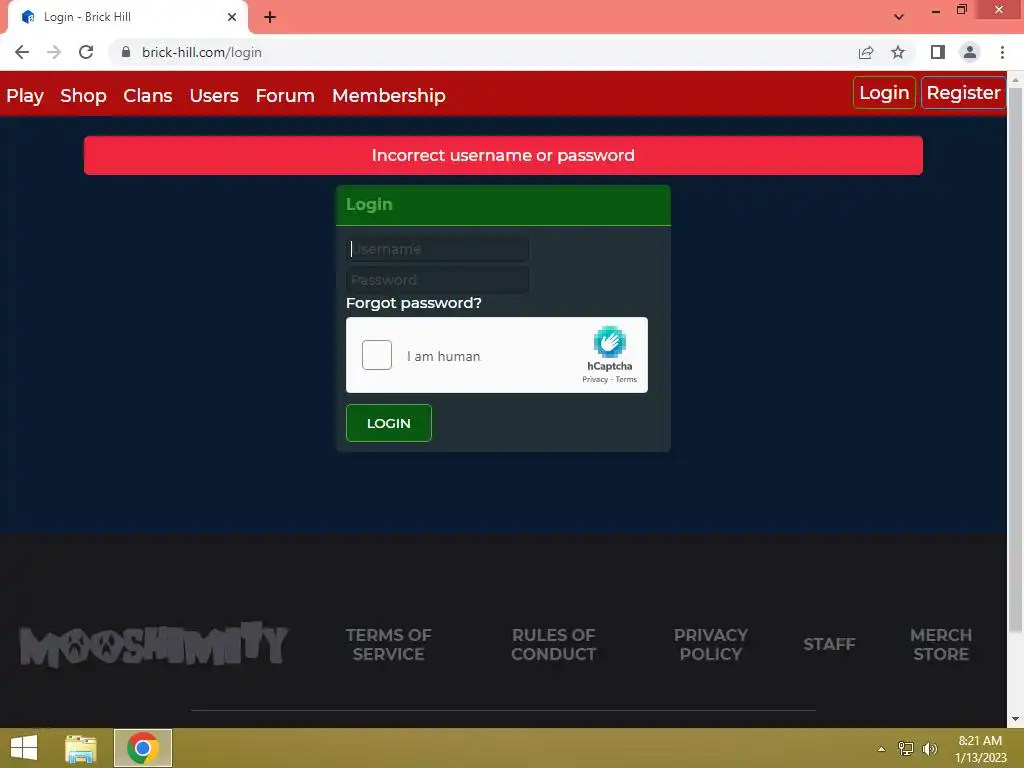Show hidden tray icons arrow
1024x768 pixels.
tap(882, 749)
